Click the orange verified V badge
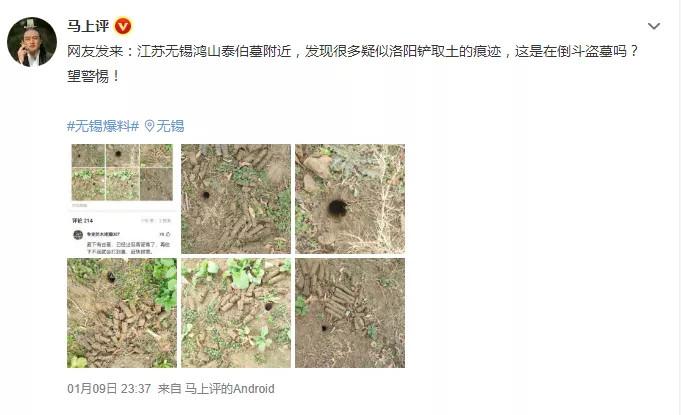 [x=123, y=26]
